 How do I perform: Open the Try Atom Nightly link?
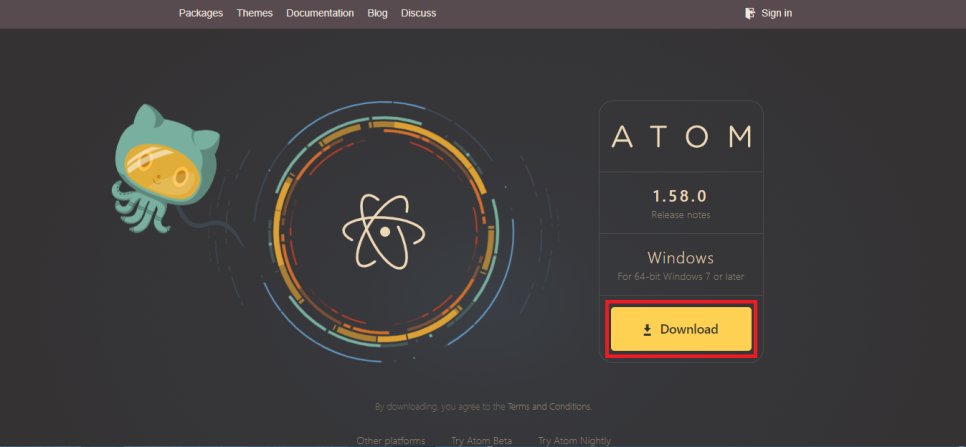point(574,441)
